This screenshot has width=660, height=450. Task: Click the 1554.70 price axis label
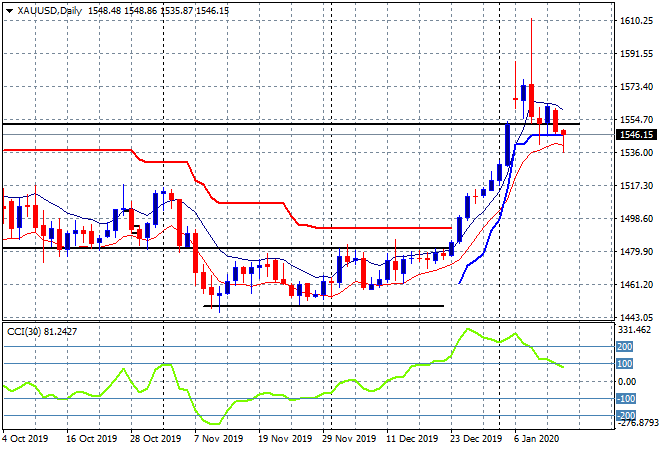pyautogui.click(x=636, y=120)
